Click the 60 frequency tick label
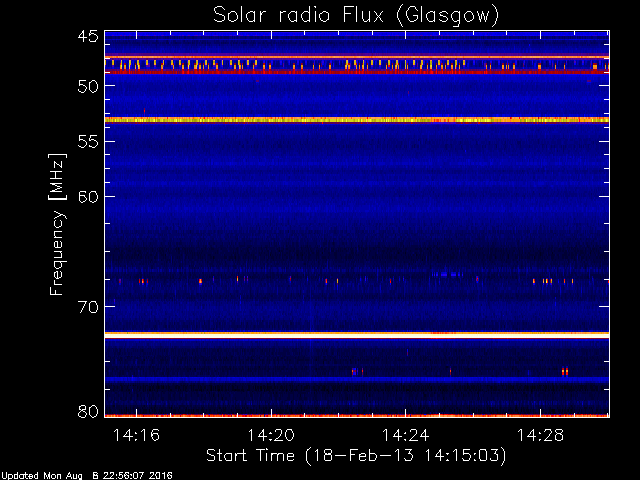The height and width of the screenshot is (480, 640). [88, 197]
